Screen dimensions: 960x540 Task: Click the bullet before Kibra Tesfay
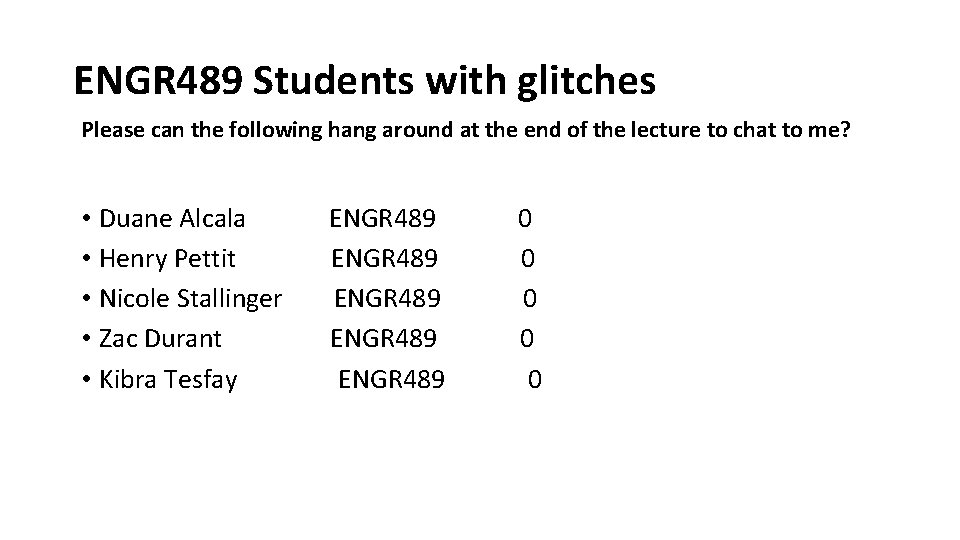click(88, 381)
